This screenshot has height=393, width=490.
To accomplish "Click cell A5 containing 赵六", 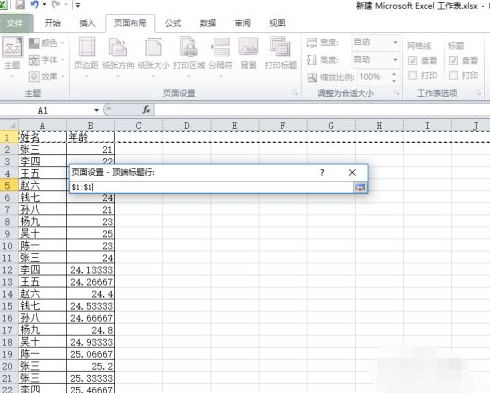I will click(x=42, y=186).
